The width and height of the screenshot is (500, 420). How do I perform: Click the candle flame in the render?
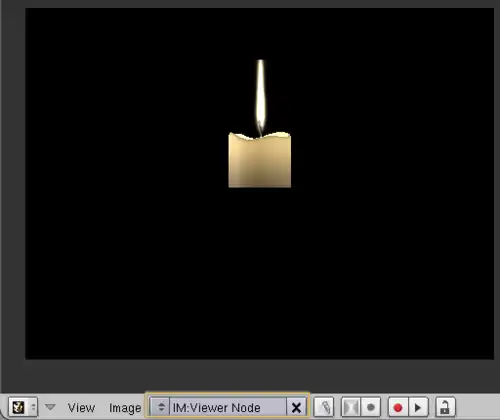(260, 97)
